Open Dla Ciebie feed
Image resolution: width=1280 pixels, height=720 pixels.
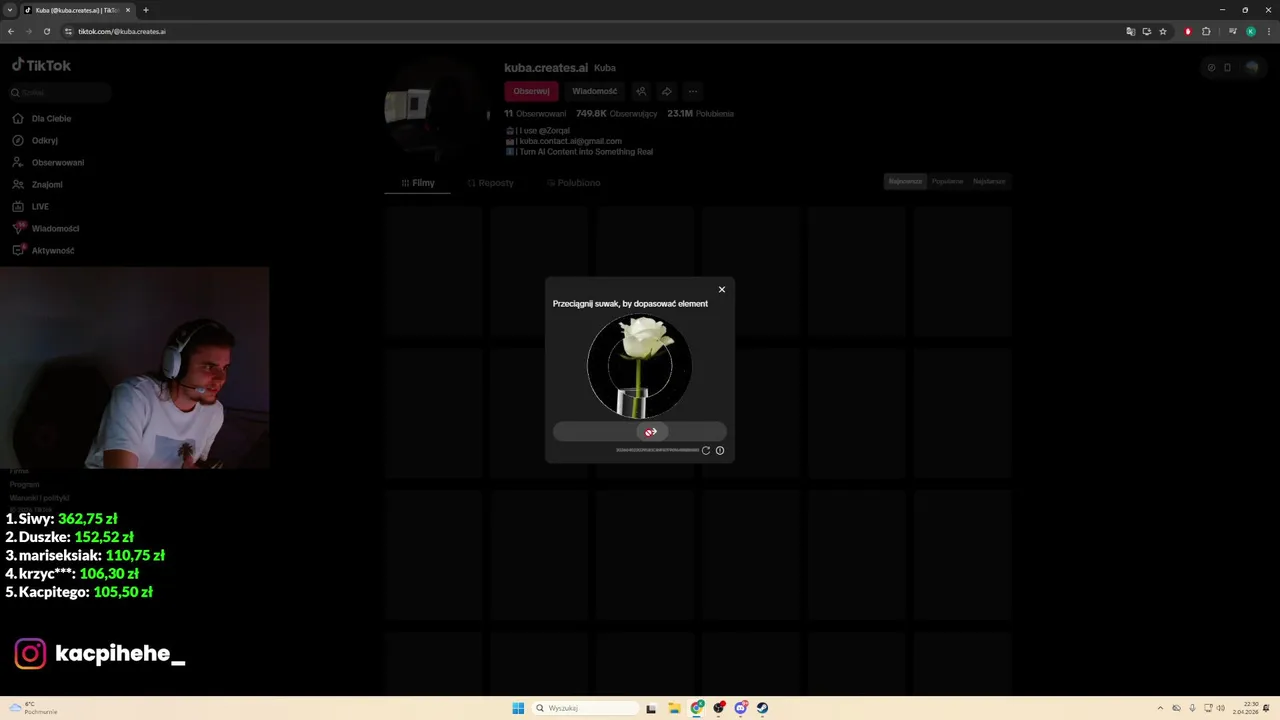tap(42, 119)
